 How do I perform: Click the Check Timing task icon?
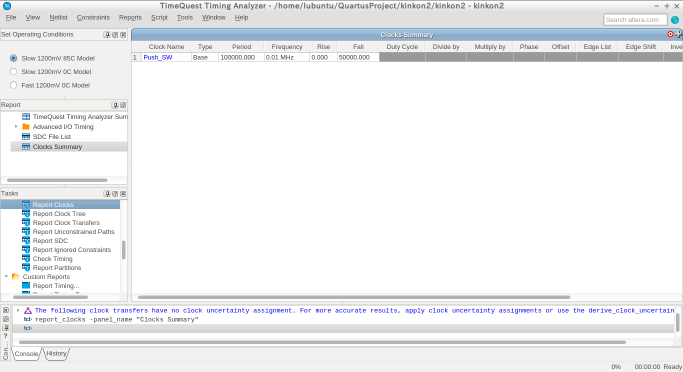26,258
